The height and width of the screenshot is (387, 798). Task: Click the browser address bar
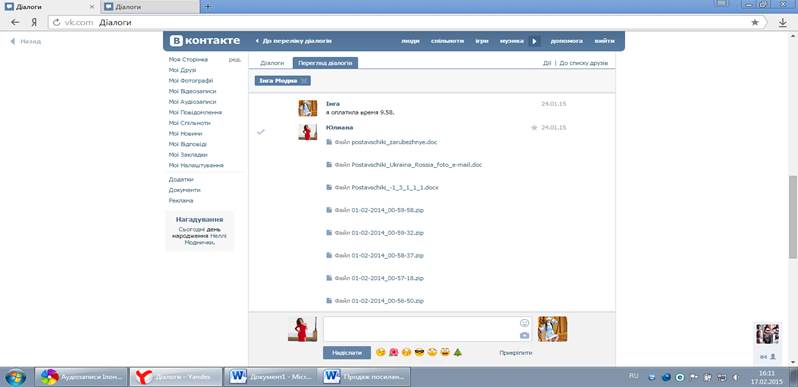tap(407, 22)
